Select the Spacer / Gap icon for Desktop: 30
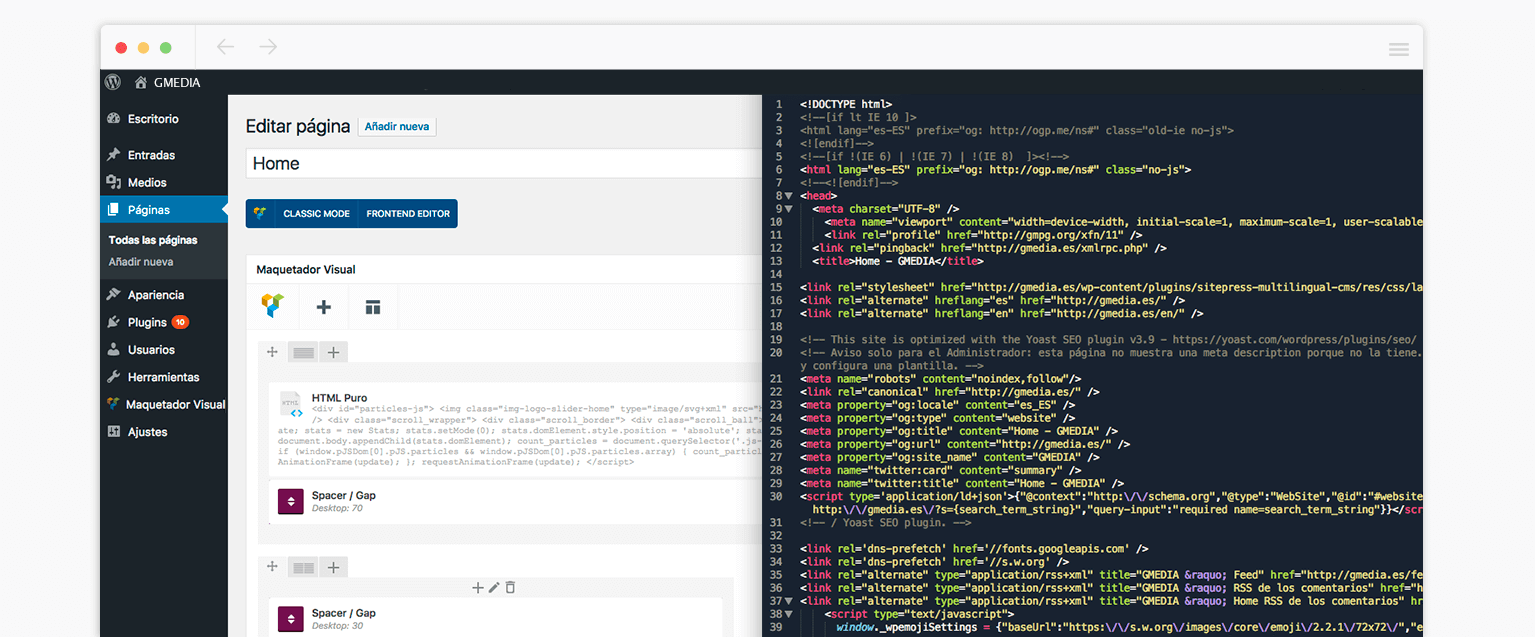Image resolution: width=1535 pixels, height=637 pixels. click(291, 619)
